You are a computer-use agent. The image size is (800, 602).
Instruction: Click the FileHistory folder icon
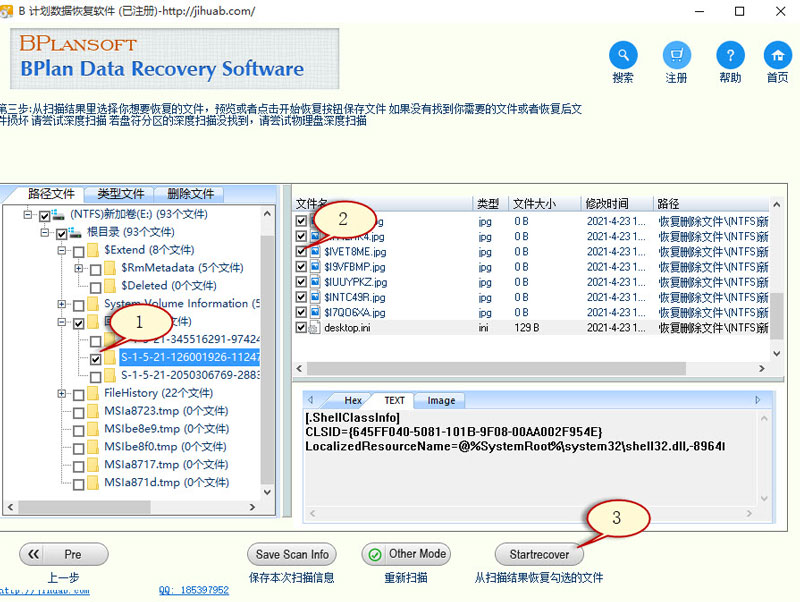(x=92, y=394)
